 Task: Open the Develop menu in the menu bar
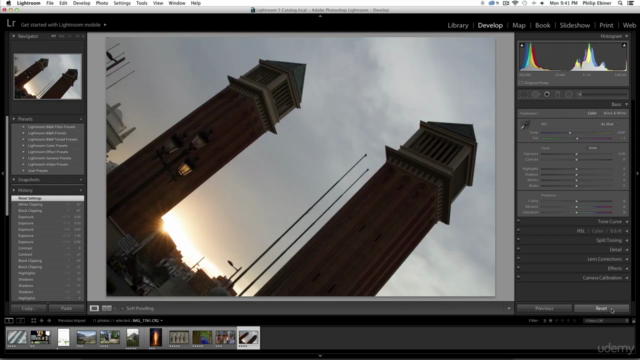point(81,3)
